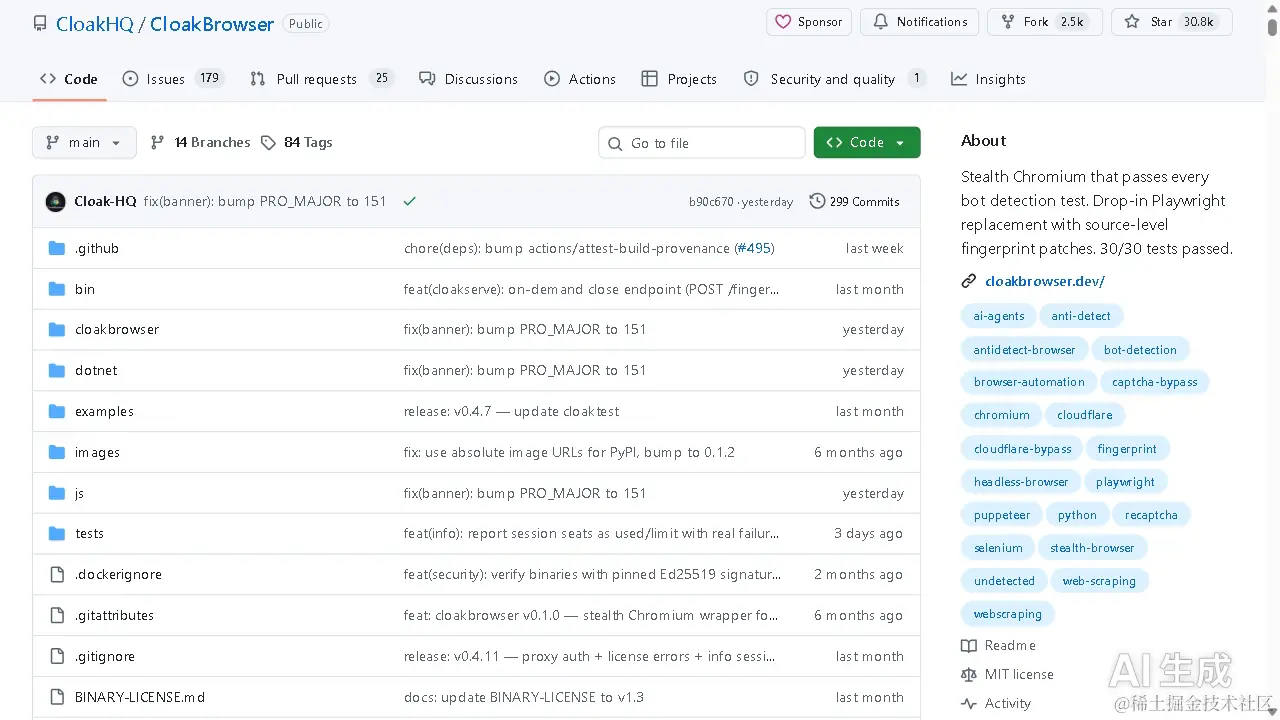Open the Code tab
This screenshot has height=720, width=1280.
(69, 79)
